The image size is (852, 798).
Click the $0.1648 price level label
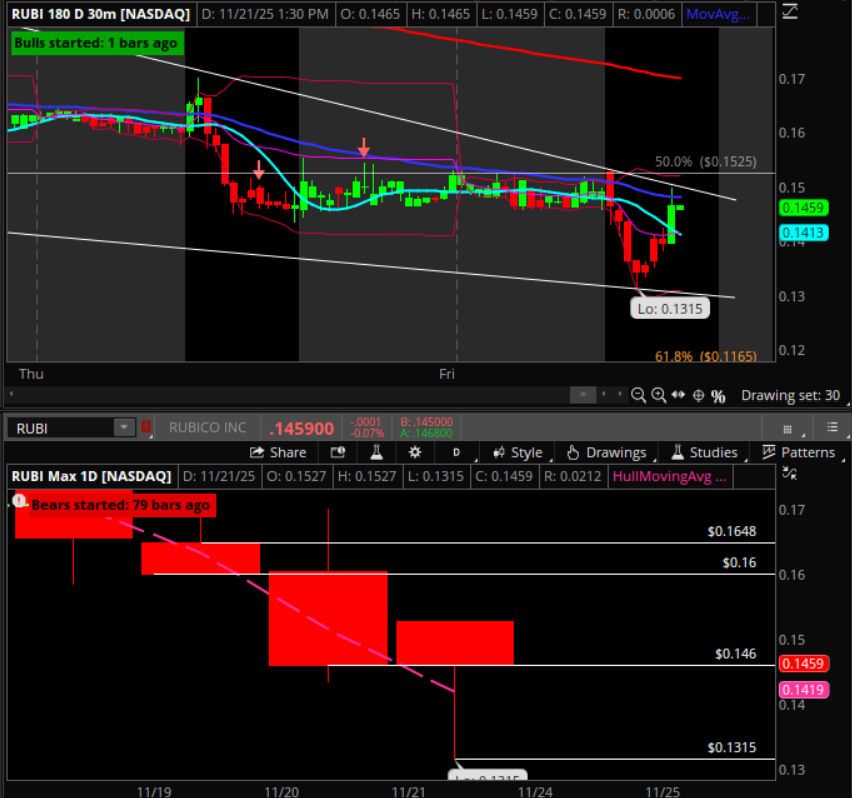[x=732, y=531]
